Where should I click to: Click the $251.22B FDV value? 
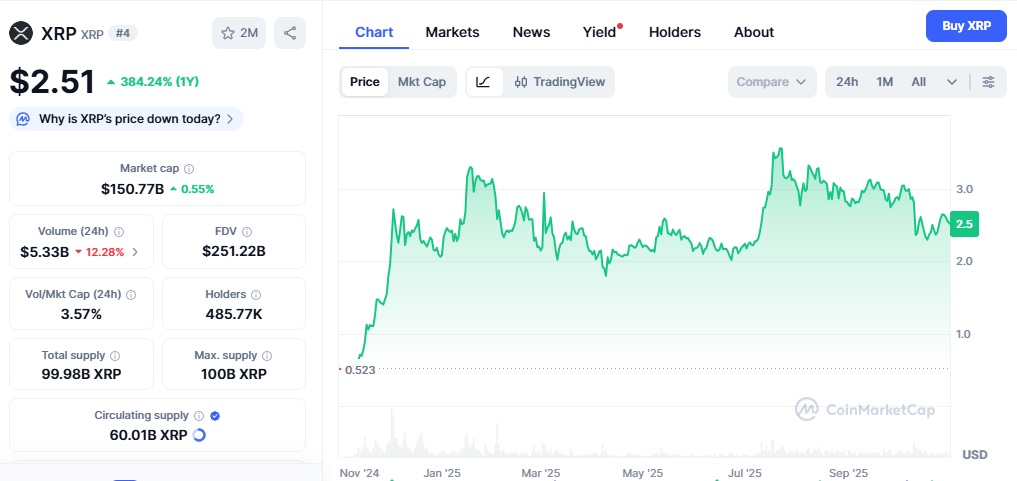[x=233, y=252]
